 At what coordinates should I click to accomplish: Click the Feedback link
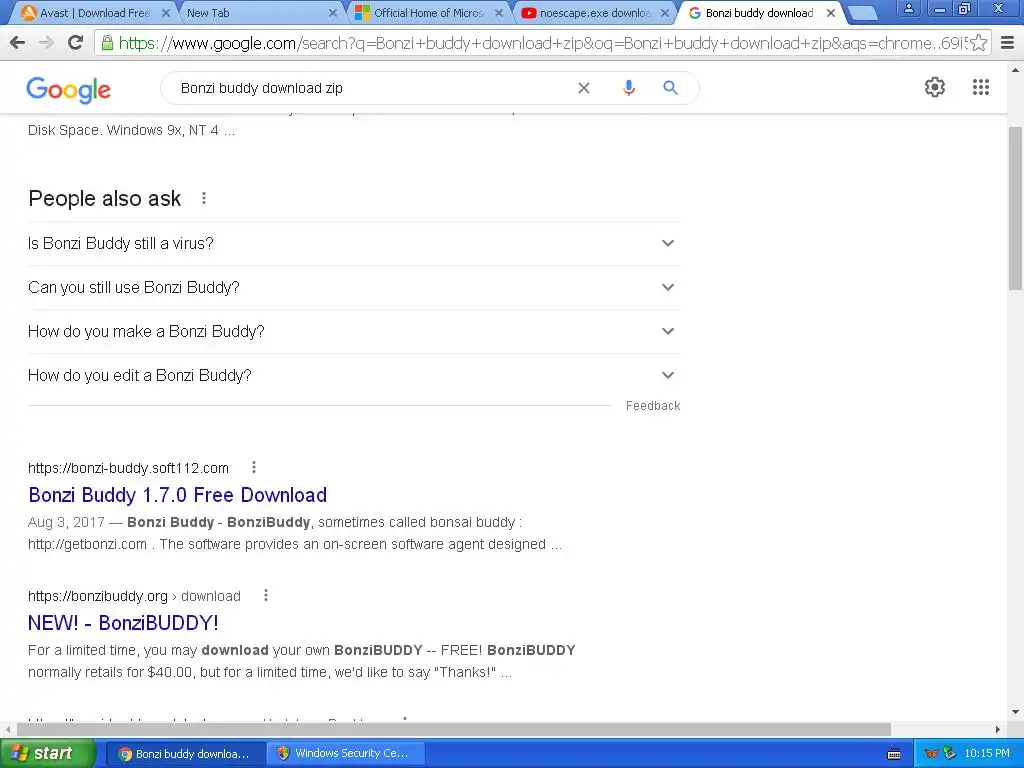[x=653, y=406]
